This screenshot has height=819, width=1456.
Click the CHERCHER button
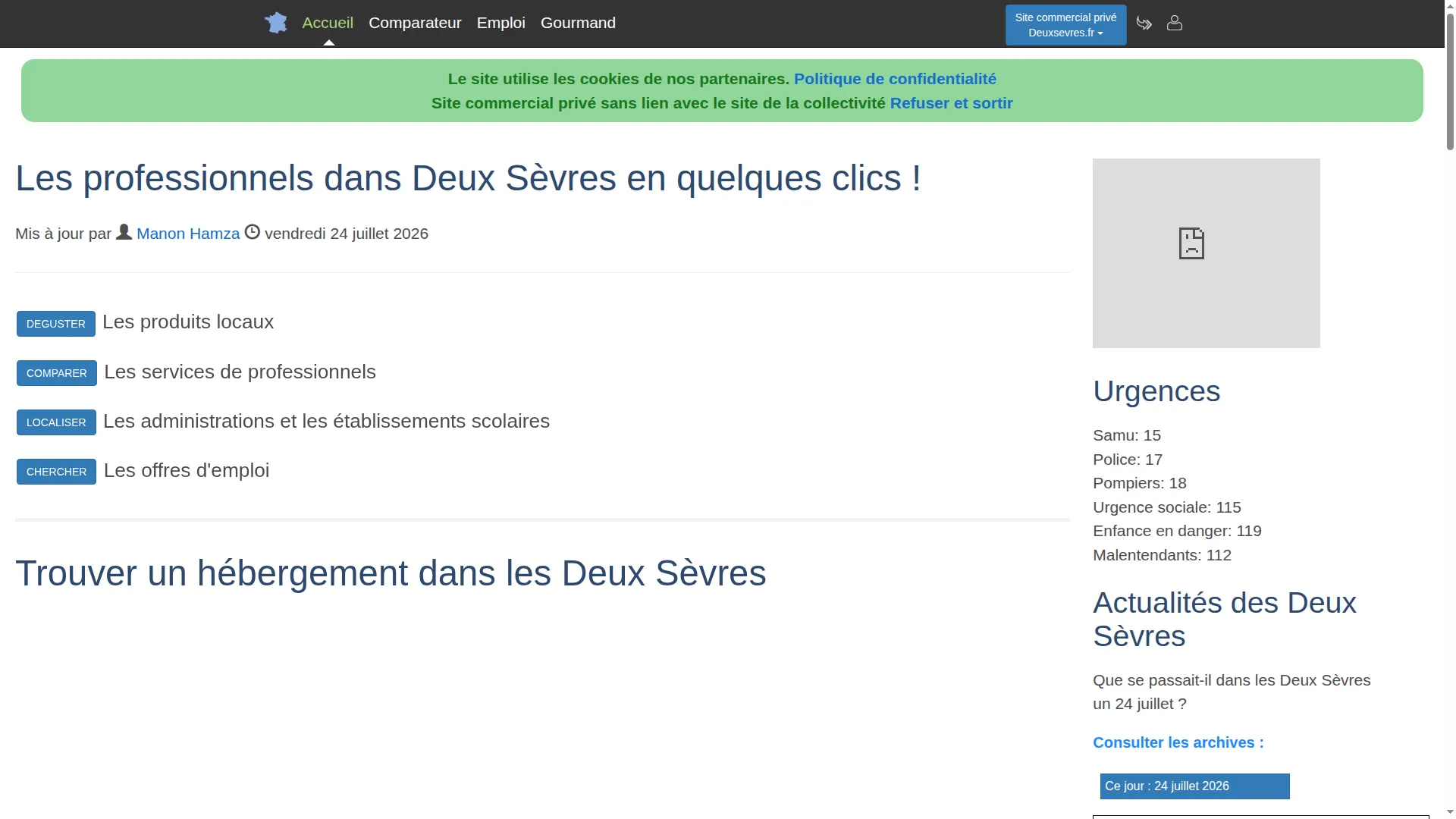tap(56, 472)
